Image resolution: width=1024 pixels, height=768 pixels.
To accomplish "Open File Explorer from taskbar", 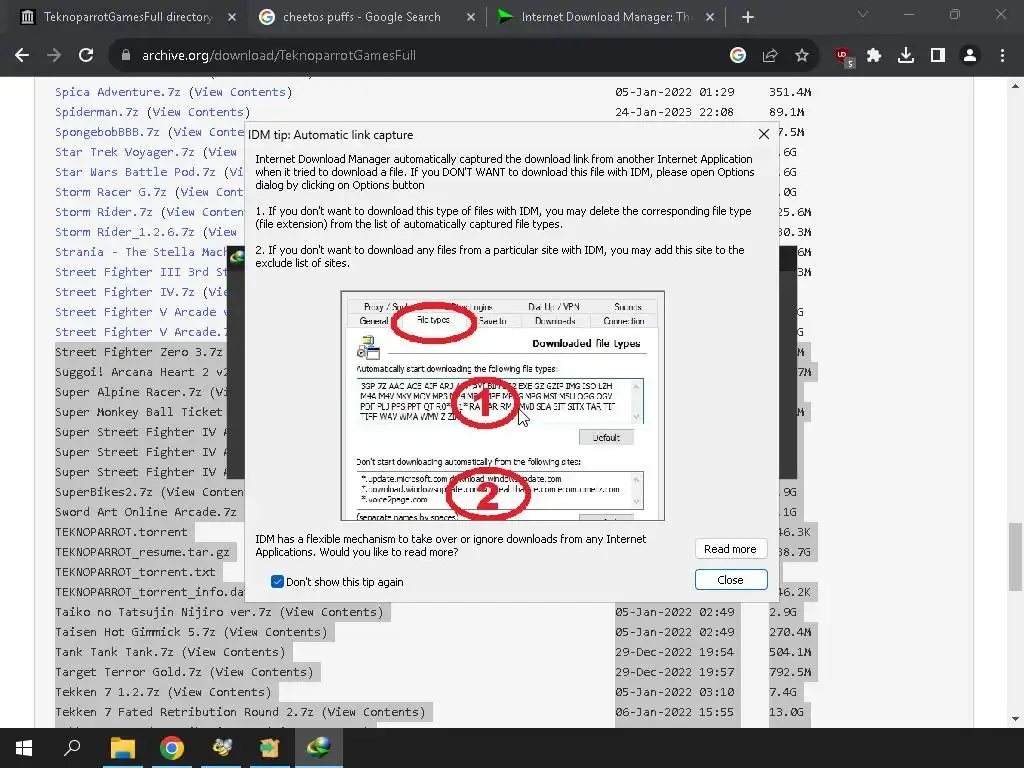I will (122, 748).
